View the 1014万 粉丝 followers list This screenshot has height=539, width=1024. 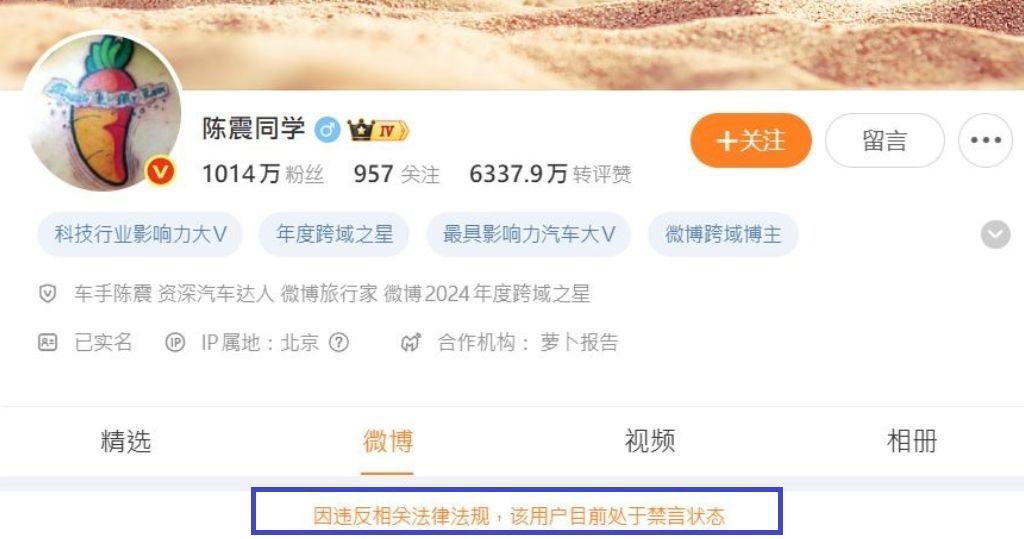263,174
